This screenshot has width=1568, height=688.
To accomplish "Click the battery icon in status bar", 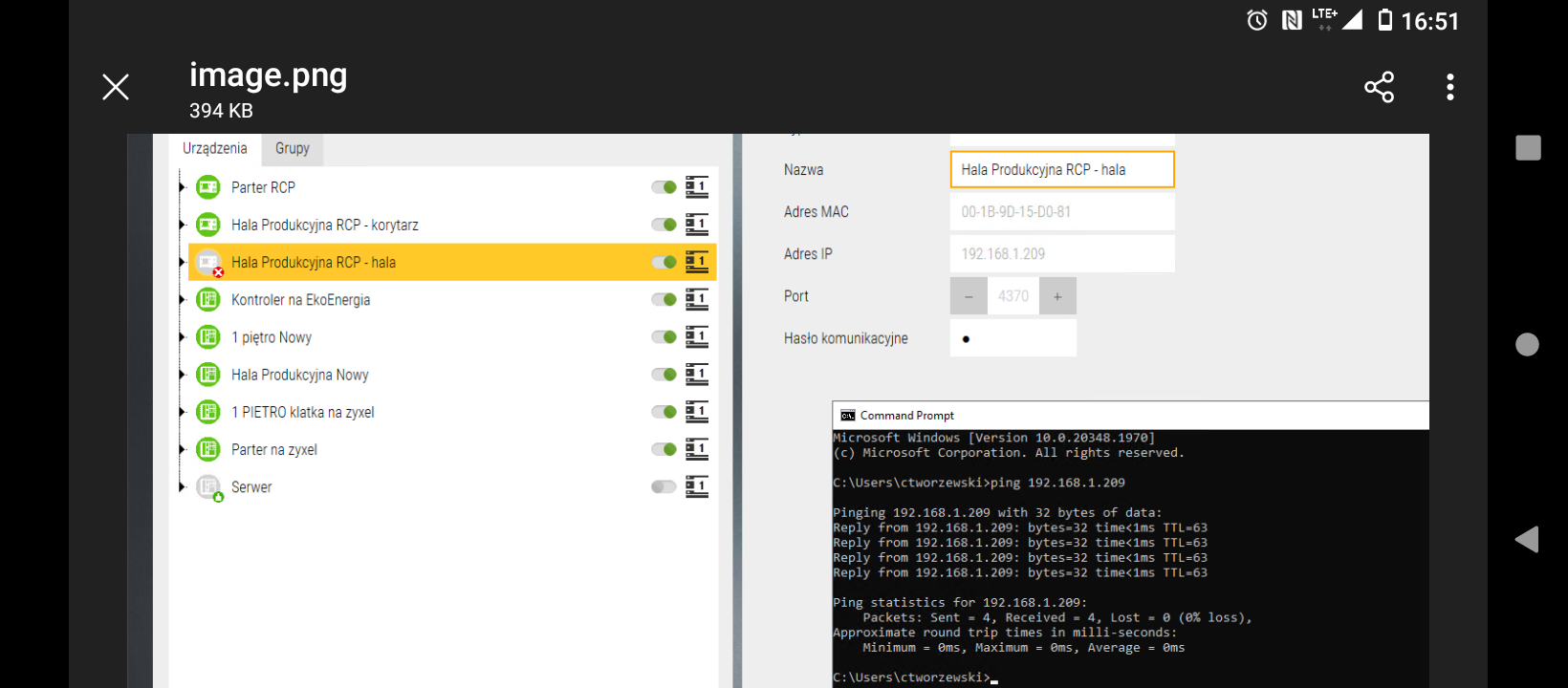I will [1384, 20].
